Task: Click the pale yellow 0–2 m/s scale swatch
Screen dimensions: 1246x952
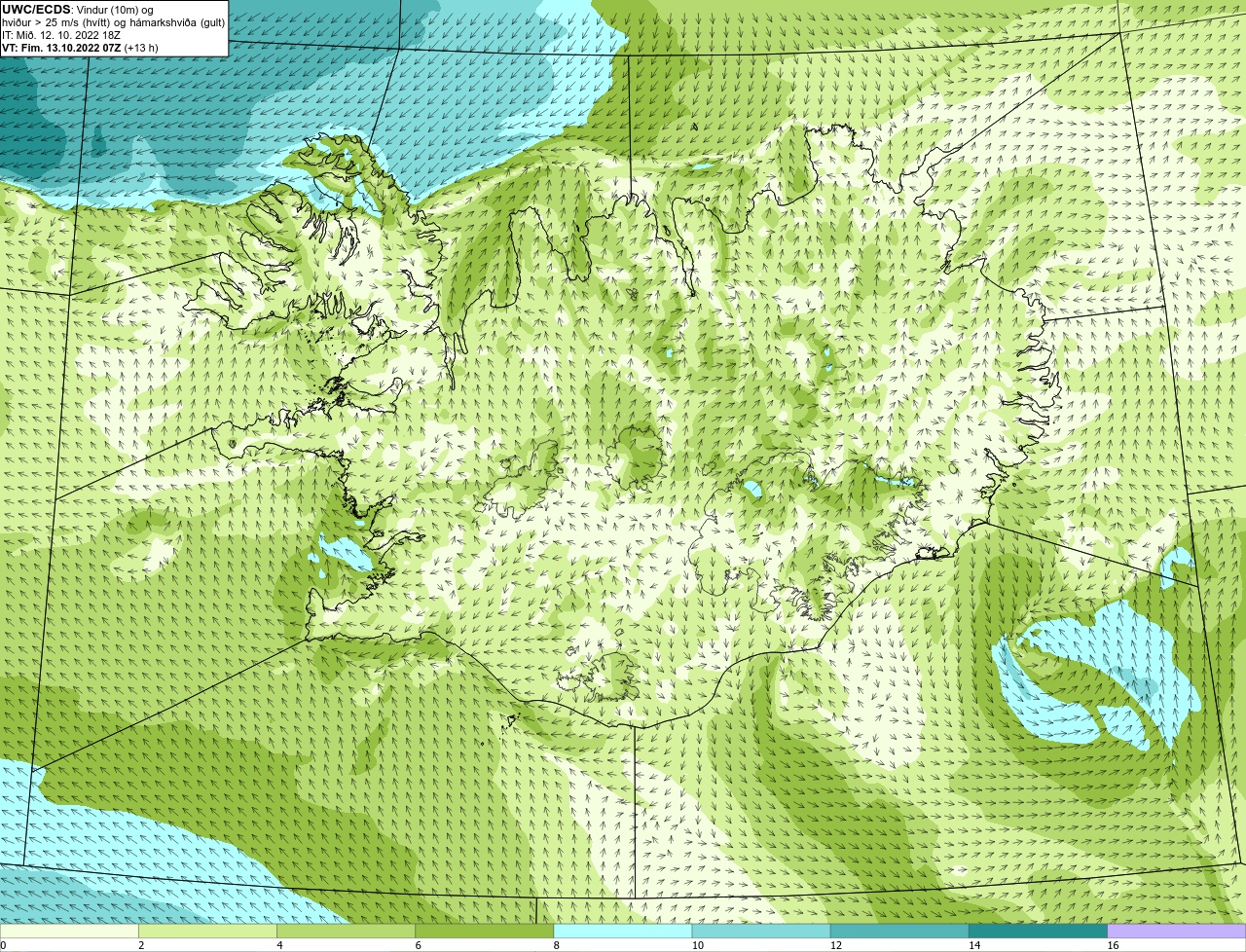Action: (x=69, y=932)
